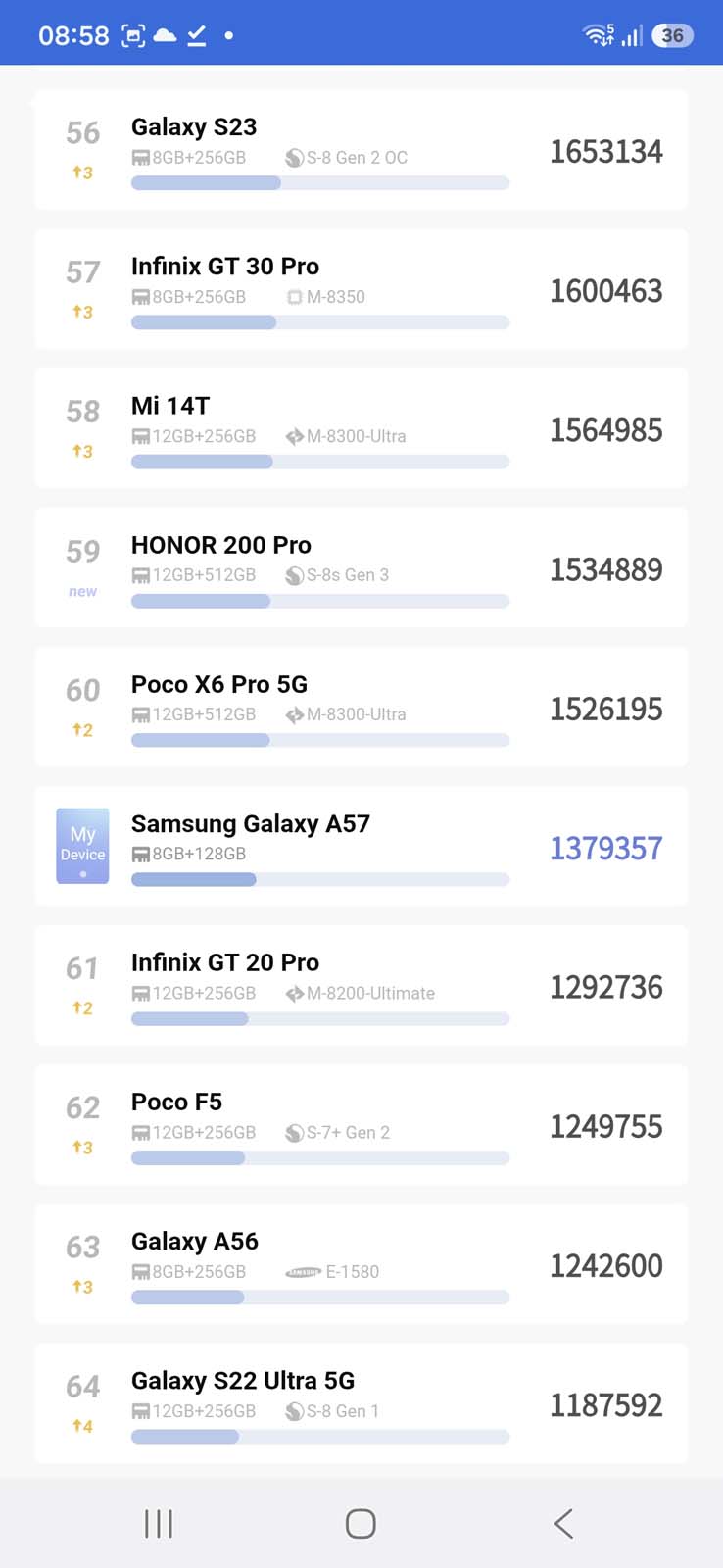Click the screen capture icon in the status bar
This screenshot has height=1568, width=723.
134,34
